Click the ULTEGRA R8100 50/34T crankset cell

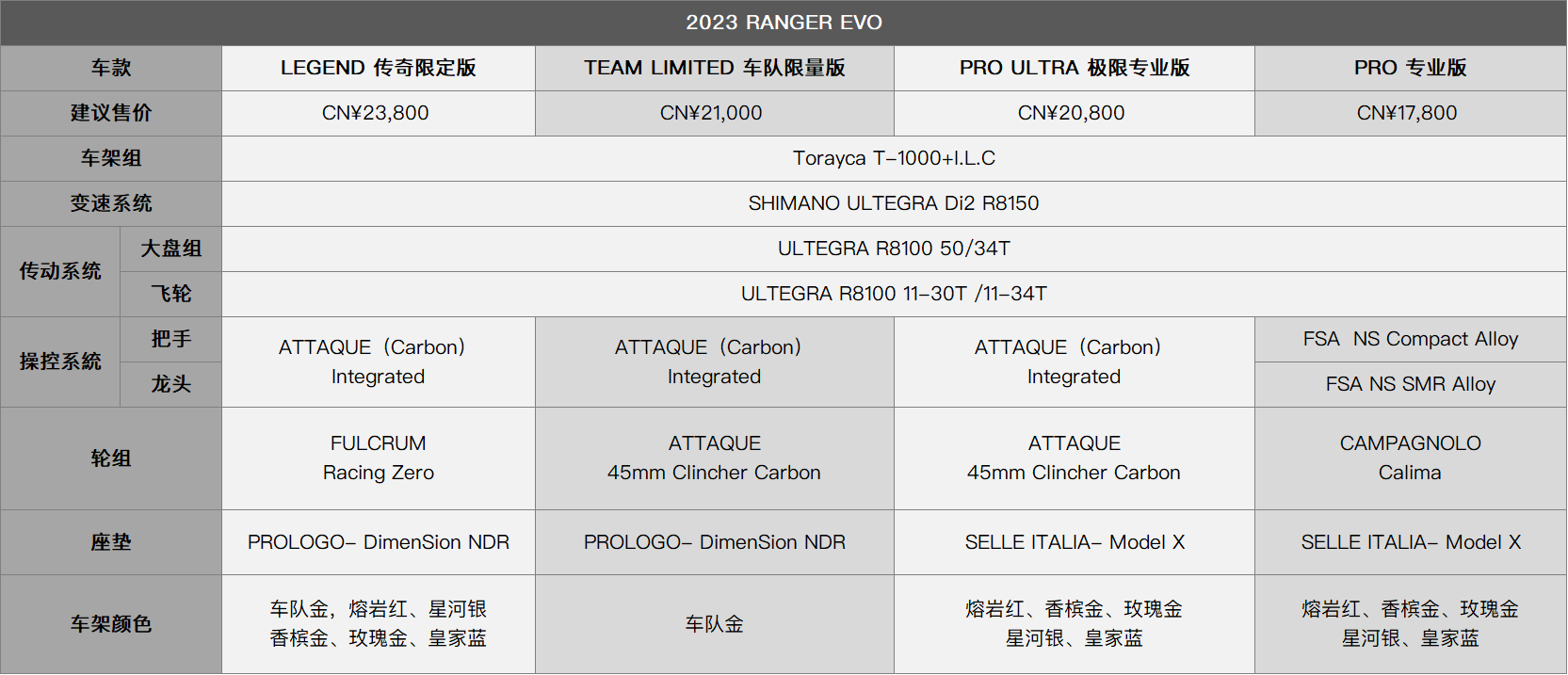(895, 249)
